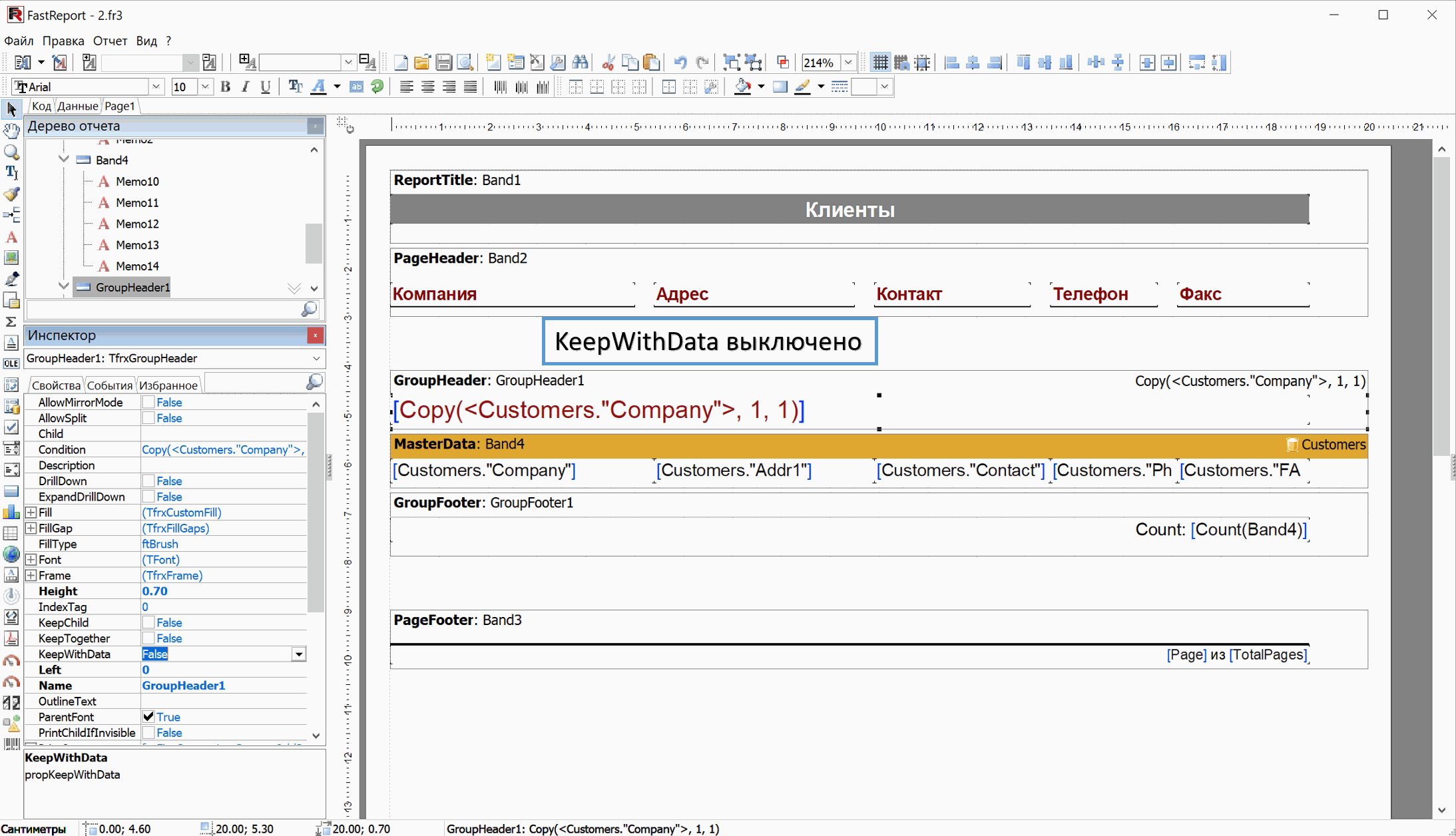The width and height of the screenshot is (1456, 836).
Task: Enable the AllowSplit property checkbox
Action: tap(148, 418)
